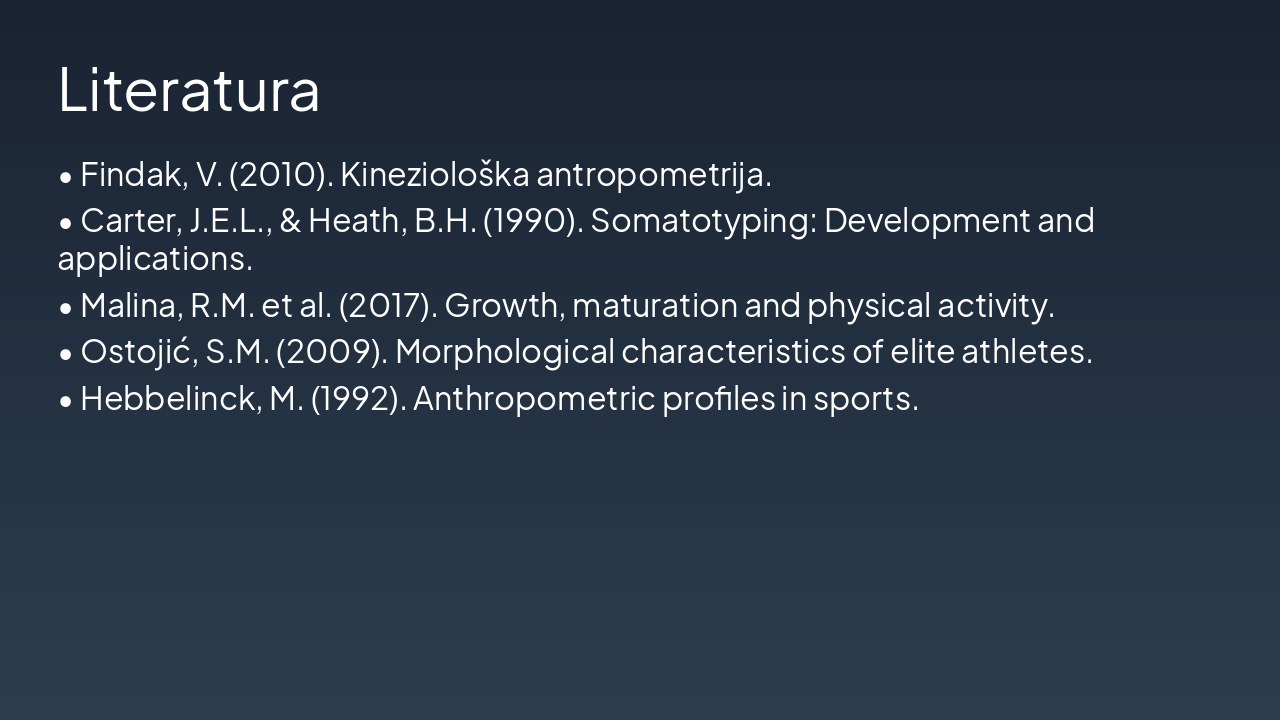Click the year (1990) in Carter reference
The image size is (1280, 720).
[x=532, y=220]
